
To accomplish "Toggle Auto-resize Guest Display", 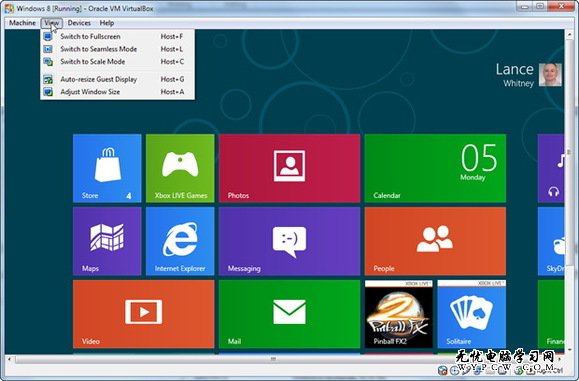I will pos(117,79).
